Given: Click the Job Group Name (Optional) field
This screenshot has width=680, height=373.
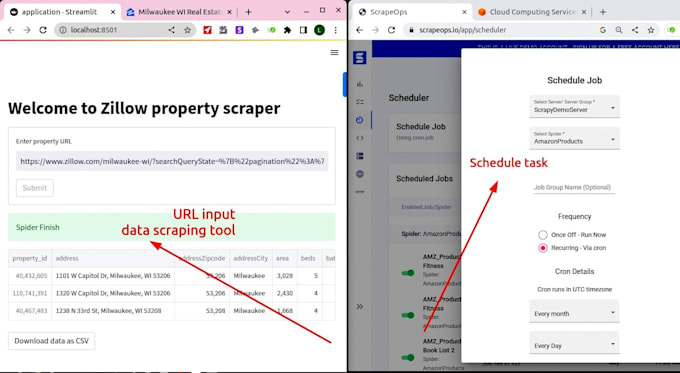Looking at the screenshot, I should coord(574,187).
